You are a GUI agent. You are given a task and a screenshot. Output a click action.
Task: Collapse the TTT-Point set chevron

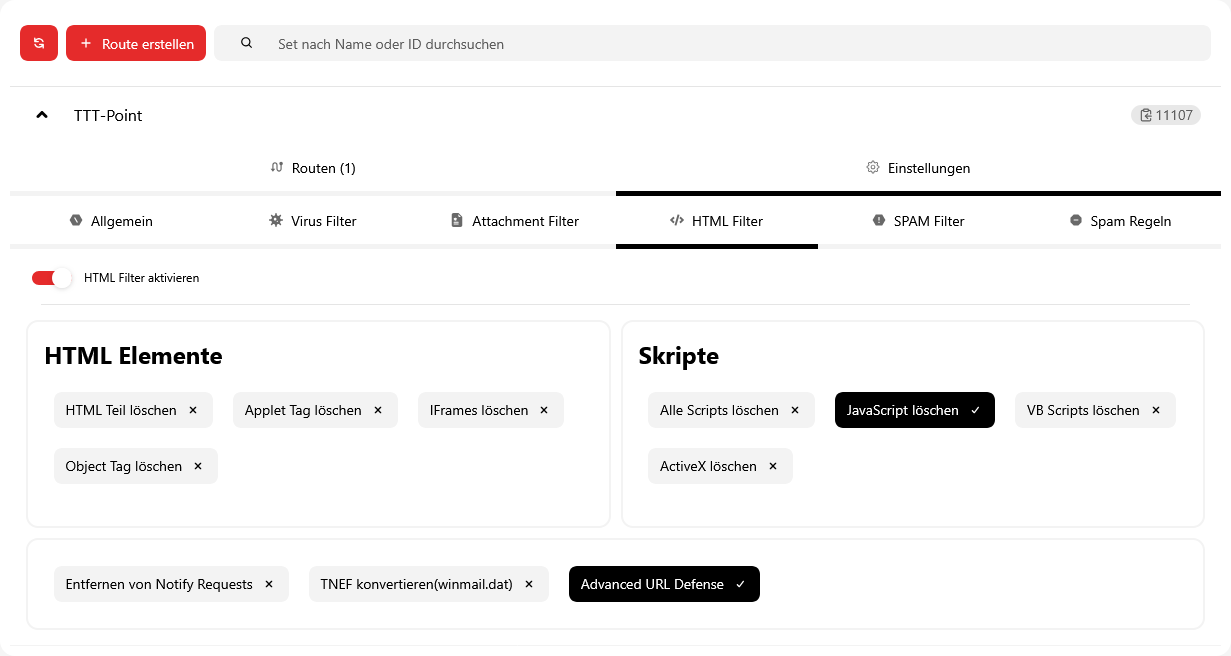[42, 115]
